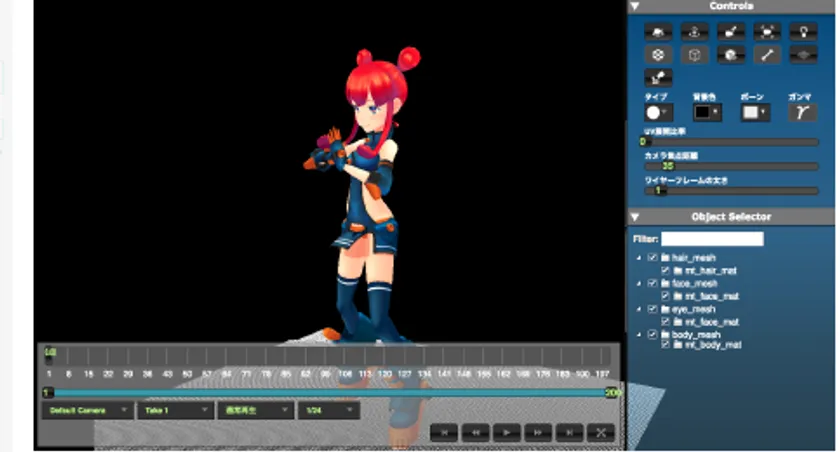The height and width of the screenshot is (452, 840).
Task: Jump to the first frame button
Action: 444,432
